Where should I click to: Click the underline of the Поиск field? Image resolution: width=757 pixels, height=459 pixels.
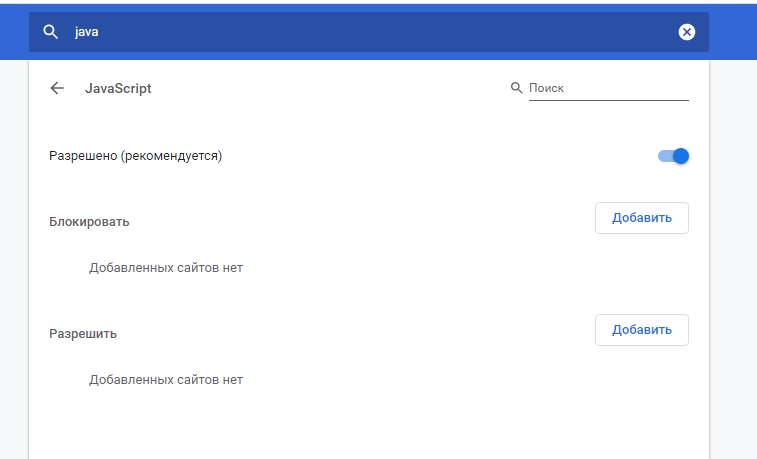click(607, 101)
